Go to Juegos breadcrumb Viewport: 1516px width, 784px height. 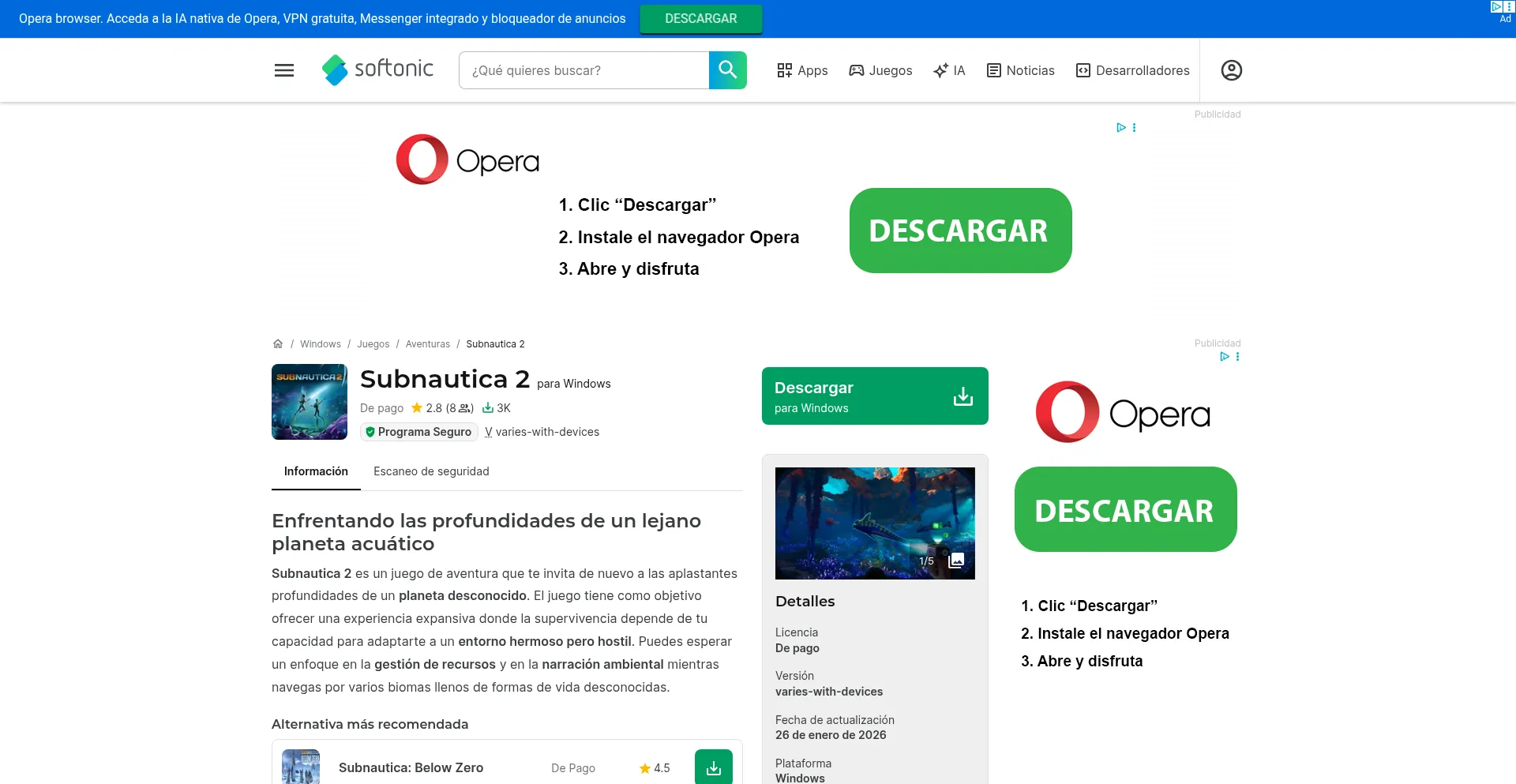(x=373, y=344)
